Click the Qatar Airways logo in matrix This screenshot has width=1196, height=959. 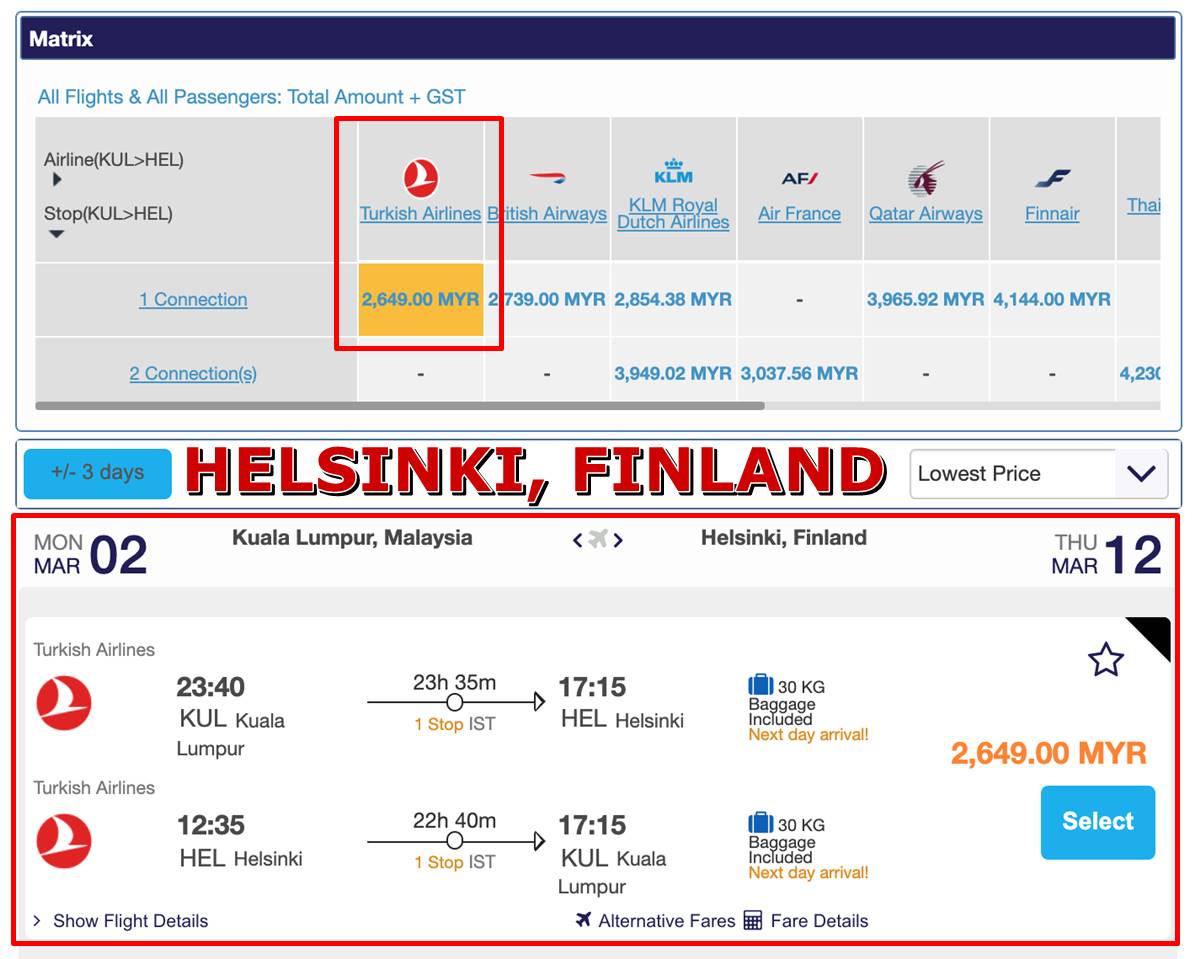point(926,179)
